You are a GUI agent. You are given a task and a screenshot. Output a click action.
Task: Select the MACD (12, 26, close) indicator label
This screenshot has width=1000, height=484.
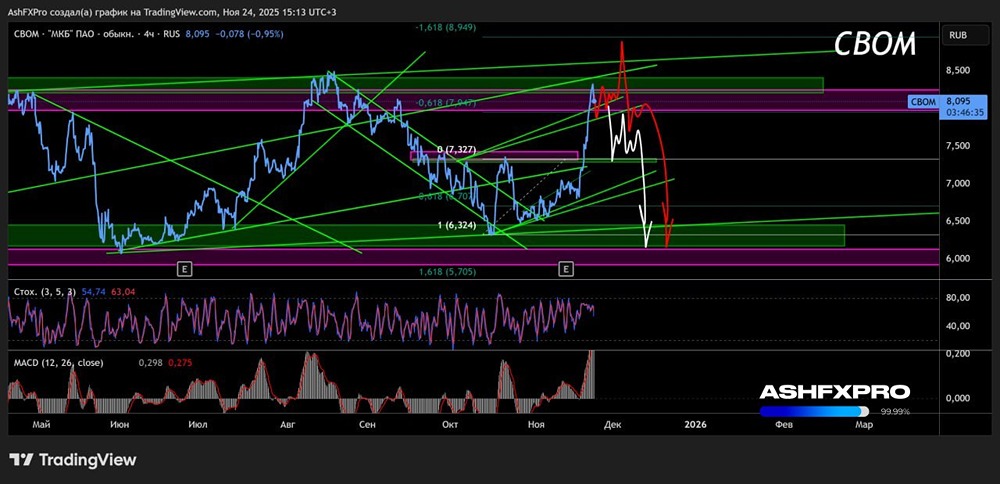coord(58,363)
